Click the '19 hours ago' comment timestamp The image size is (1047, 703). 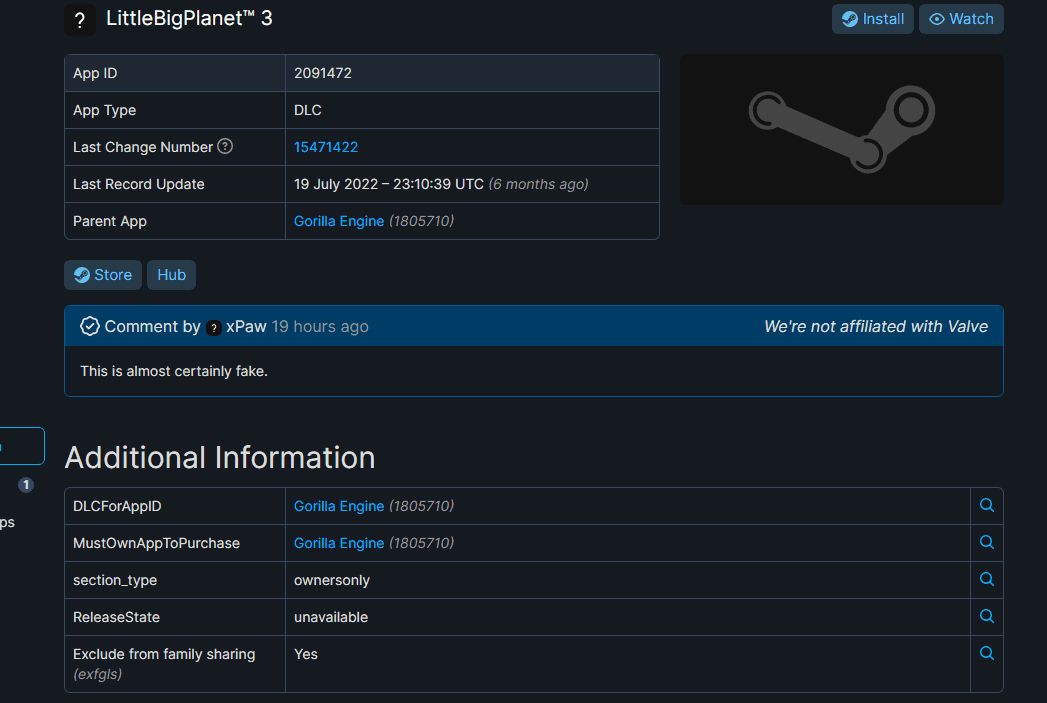320,326
